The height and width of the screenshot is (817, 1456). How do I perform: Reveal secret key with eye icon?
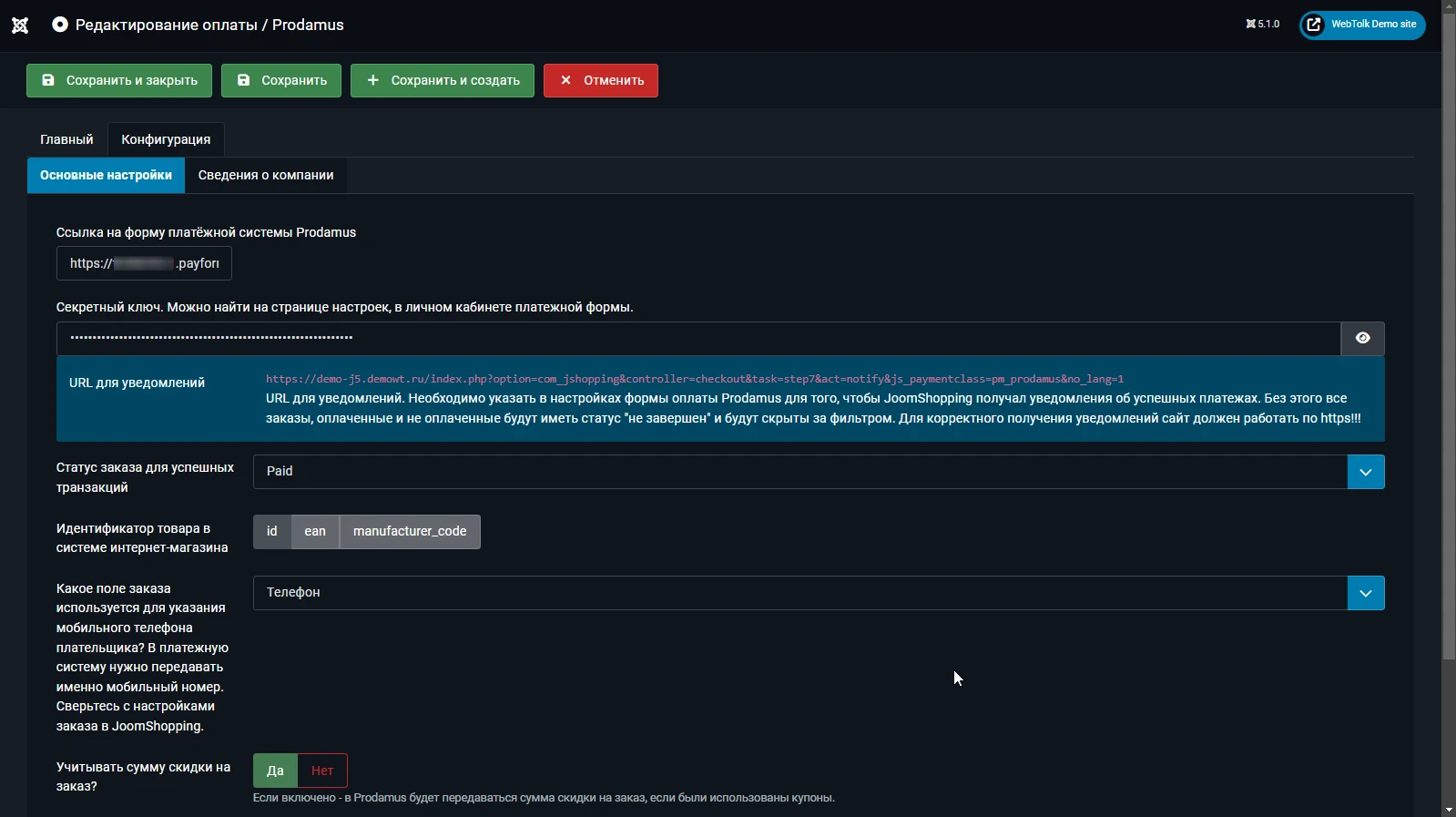(x=1362, y=338)
